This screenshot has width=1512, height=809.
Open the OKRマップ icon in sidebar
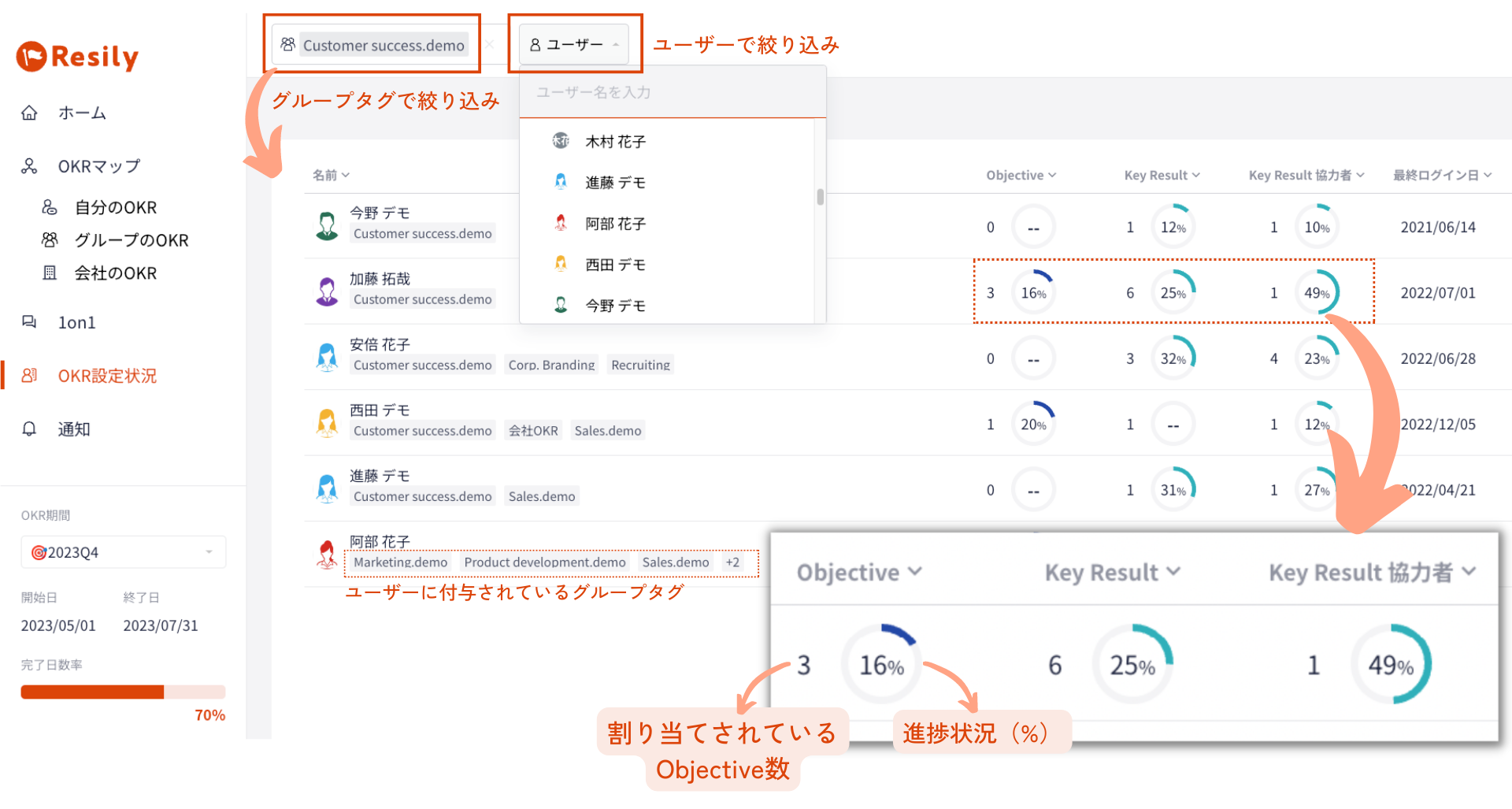29,166
